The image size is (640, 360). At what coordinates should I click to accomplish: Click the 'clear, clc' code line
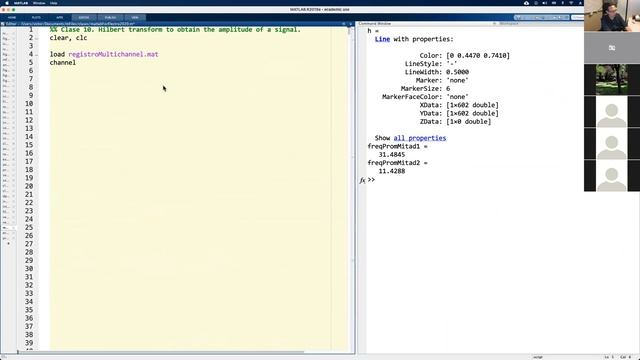(69, 38)
